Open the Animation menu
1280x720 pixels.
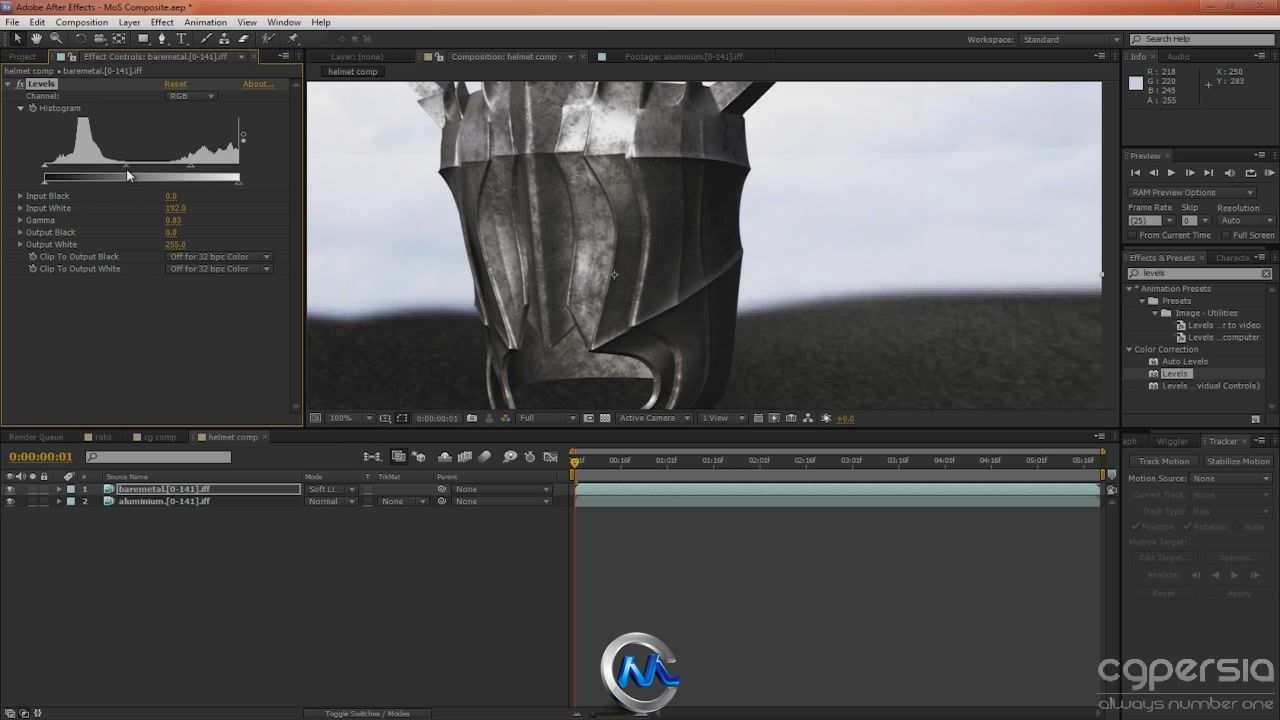205,22
